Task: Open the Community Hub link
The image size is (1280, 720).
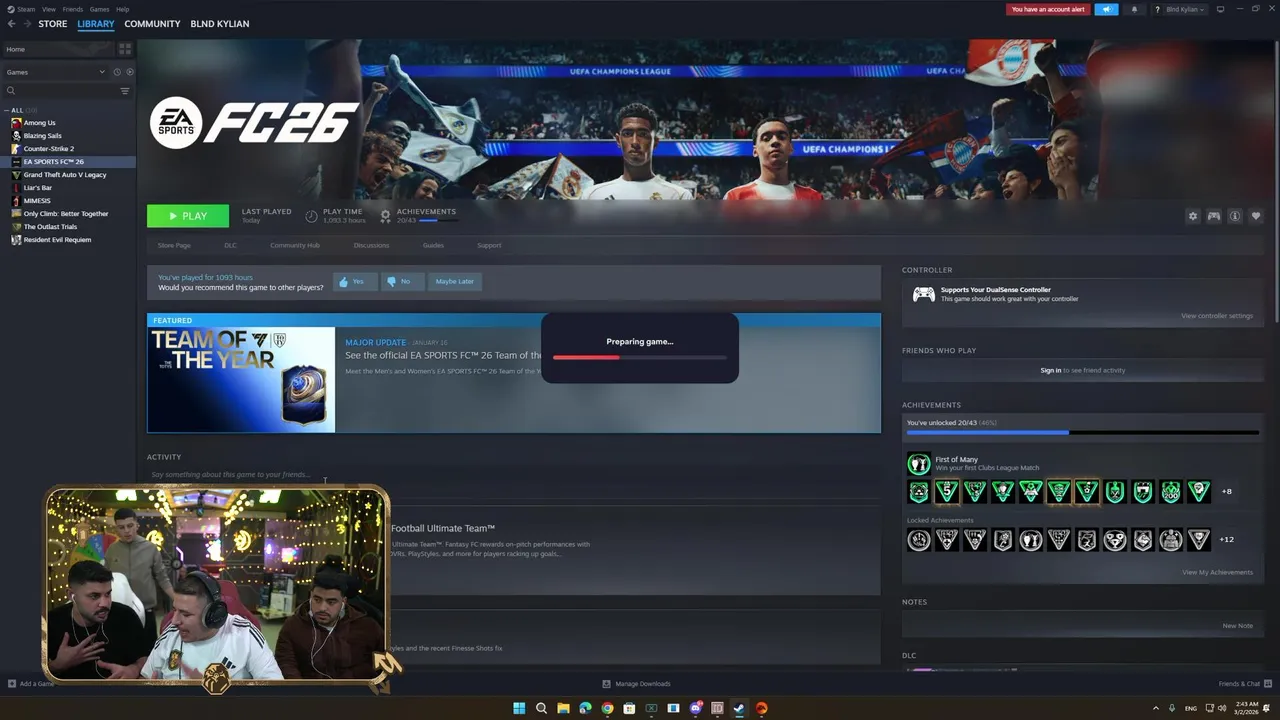Action: pyautogui.click(x=295, y=245)
